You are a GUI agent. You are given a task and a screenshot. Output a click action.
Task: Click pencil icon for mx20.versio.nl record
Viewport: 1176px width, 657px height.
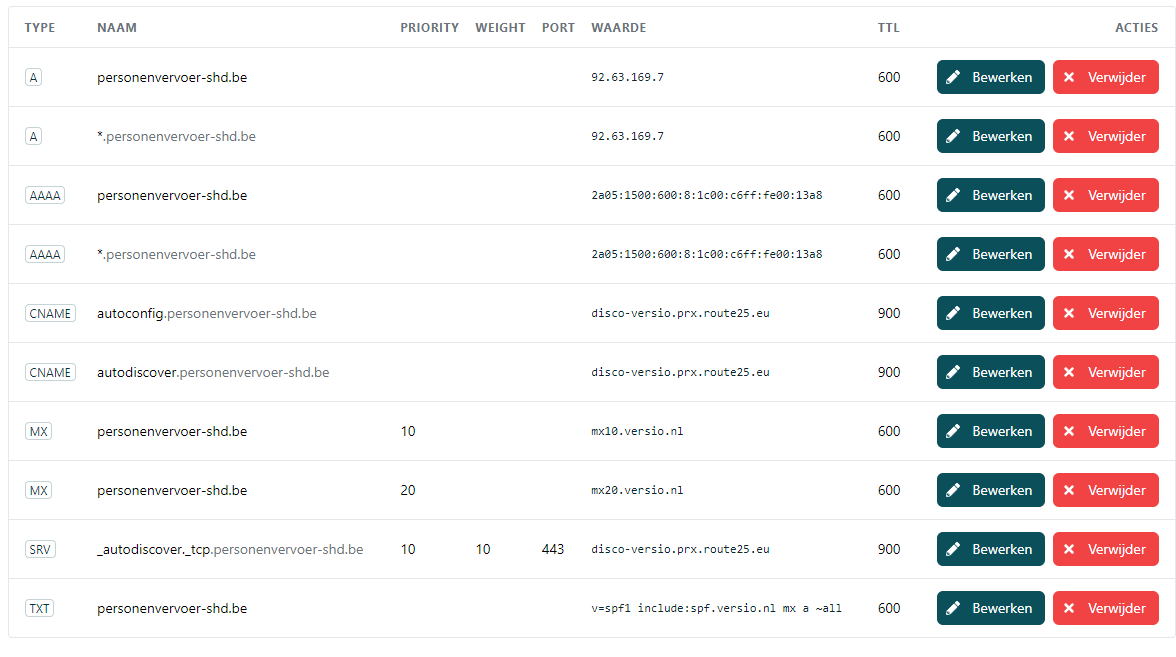(953, 490)
